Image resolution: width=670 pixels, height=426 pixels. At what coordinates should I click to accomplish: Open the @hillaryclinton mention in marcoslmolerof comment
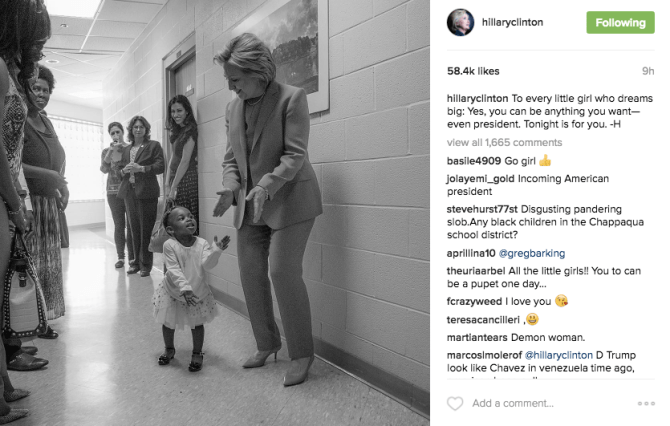pos(558,355)
